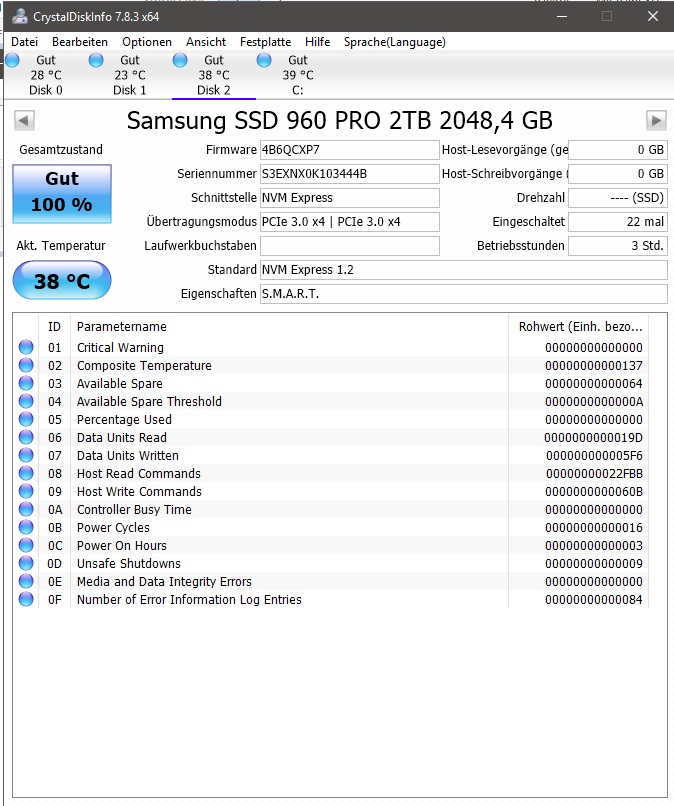Select the Percentage Used parameter name
Viewport: 674px width, 806px height.
(x=124, y=420)
